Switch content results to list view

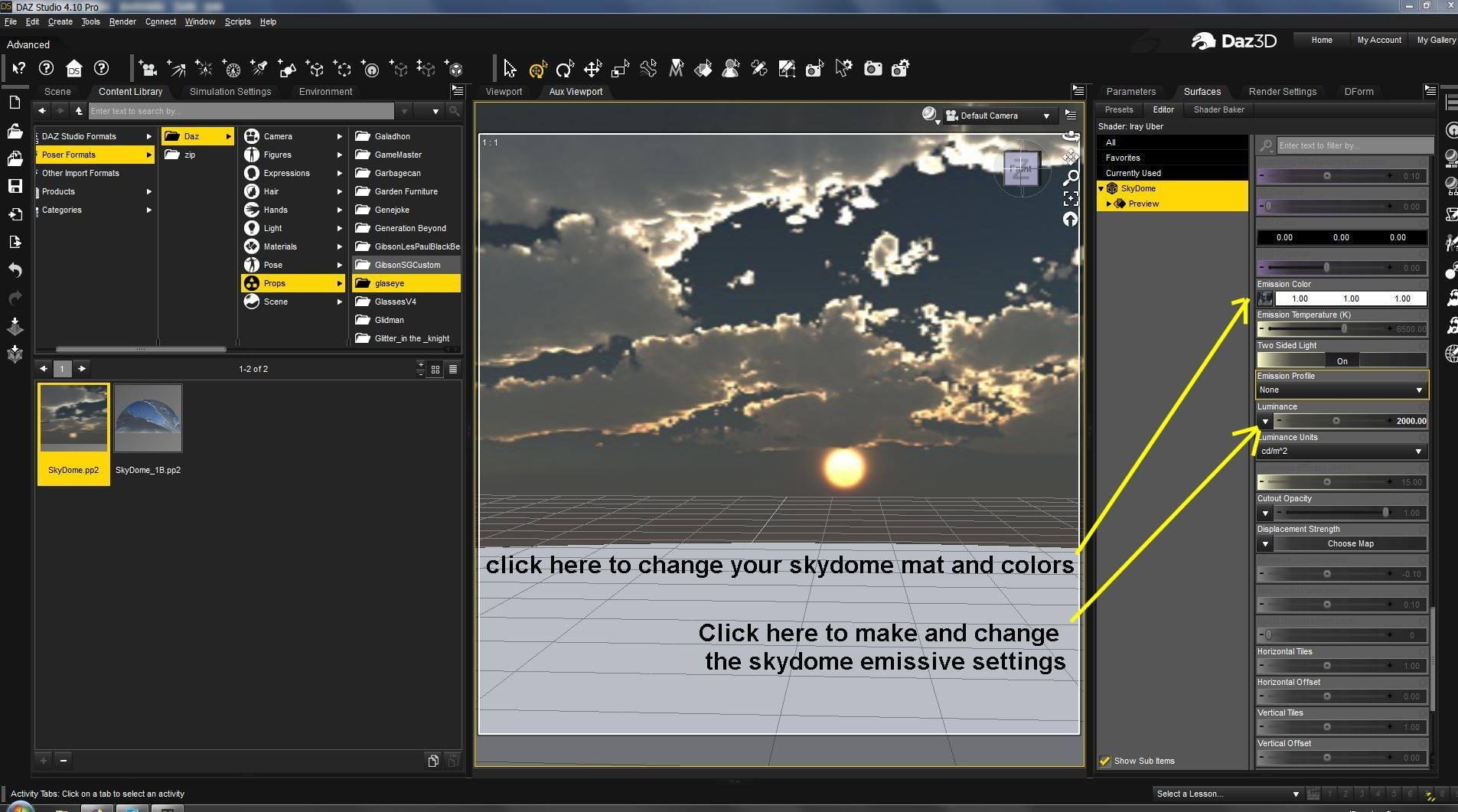(453, 370)
